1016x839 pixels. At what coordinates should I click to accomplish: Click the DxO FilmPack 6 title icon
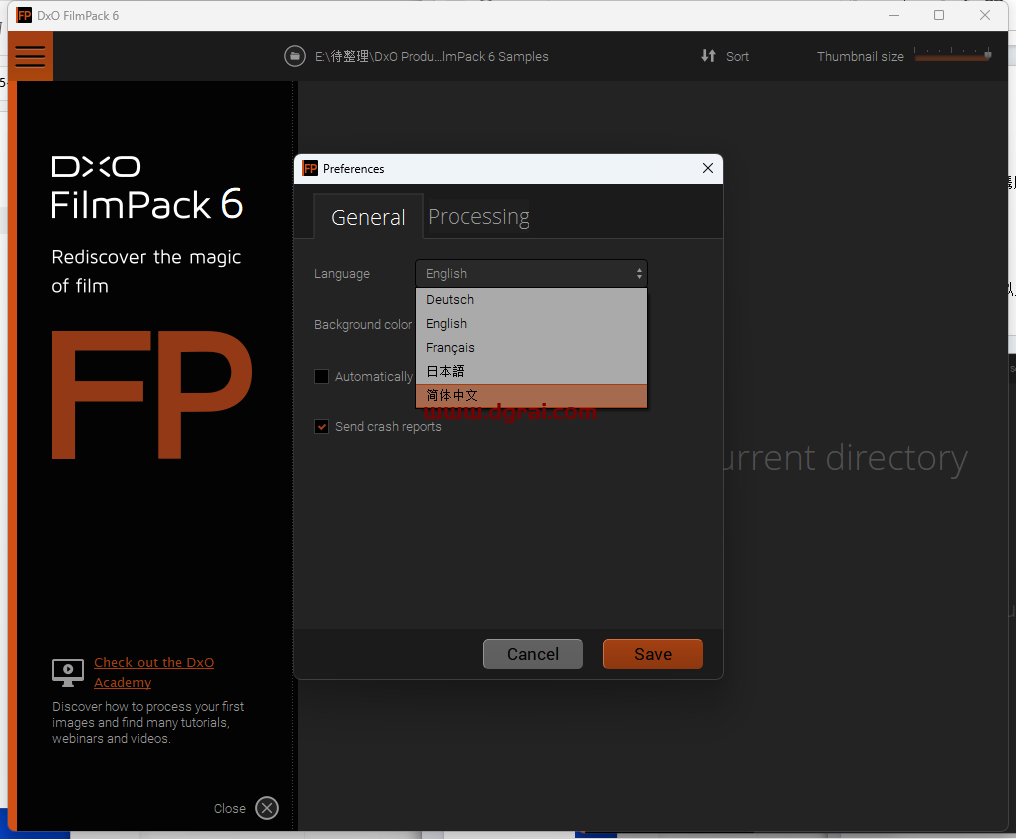click(x=24, y=16)
